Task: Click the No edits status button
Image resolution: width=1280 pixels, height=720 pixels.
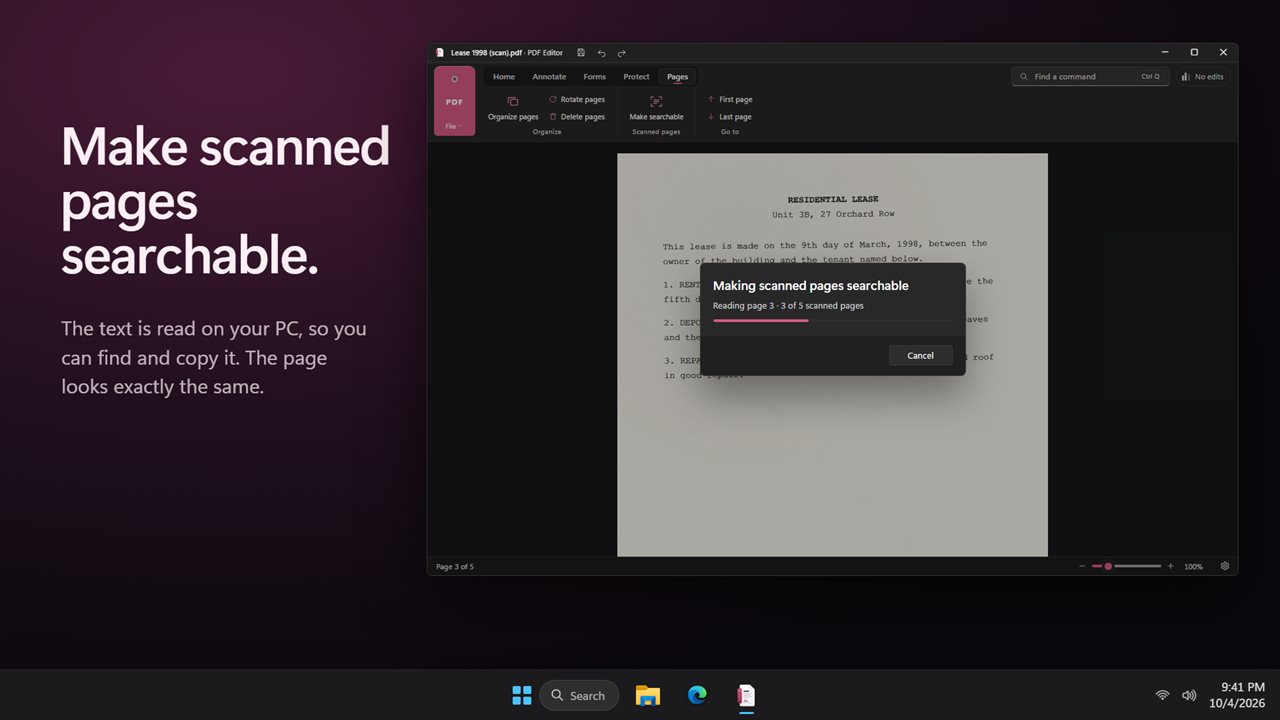Action: point(1202,76)
